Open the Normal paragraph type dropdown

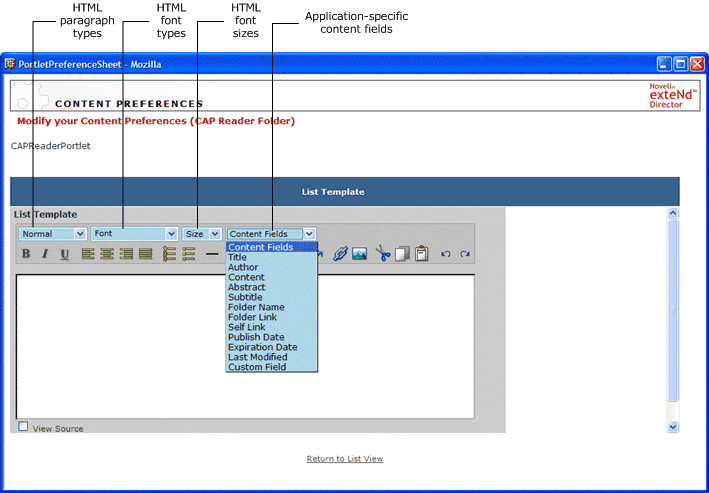[x=52, y=234]
